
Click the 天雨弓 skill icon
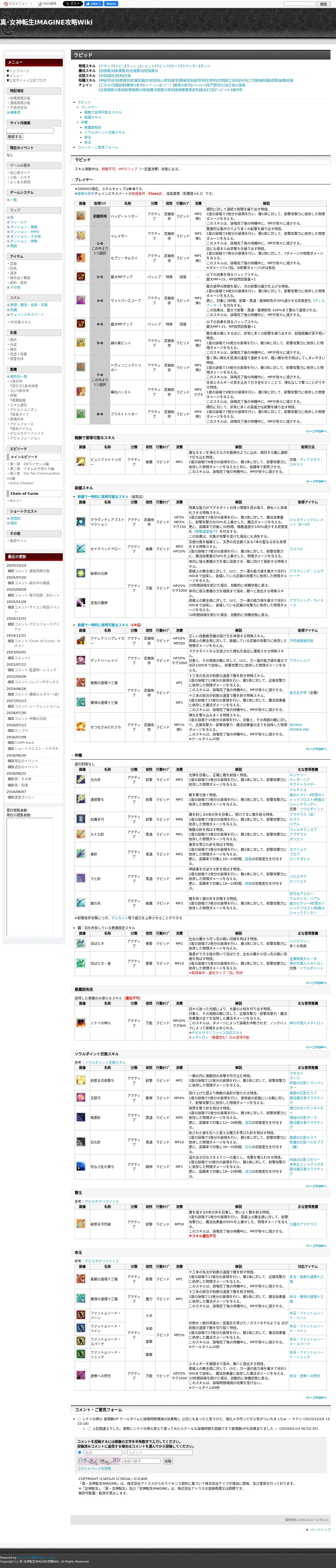(81, 1098)
